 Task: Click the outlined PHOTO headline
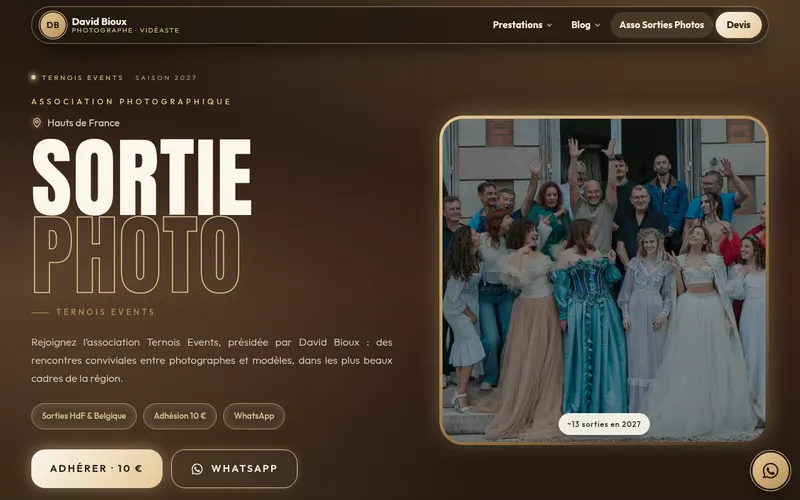coord(136,255)
